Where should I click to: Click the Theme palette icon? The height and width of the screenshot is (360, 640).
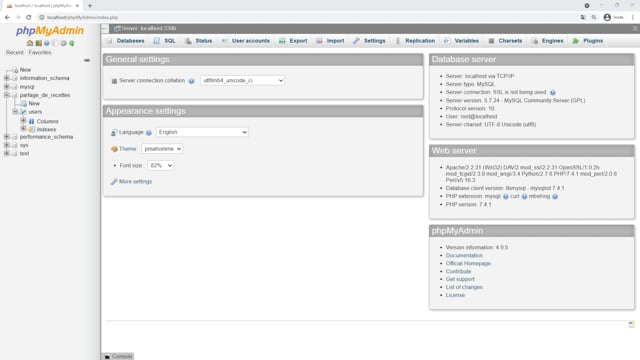point(114,149)
